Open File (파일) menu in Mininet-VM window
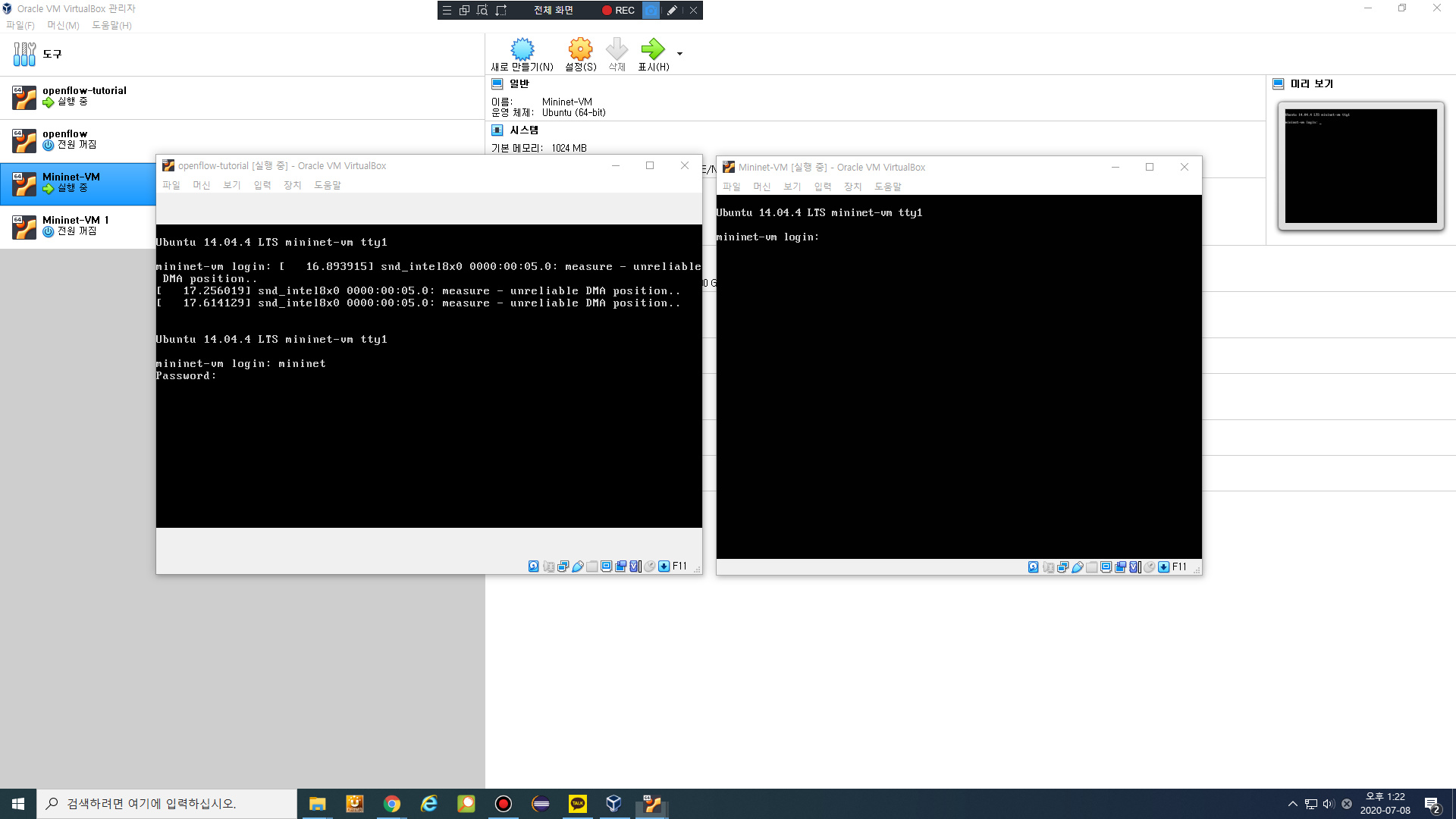The image size is (1456, 819). click(732, 187)
